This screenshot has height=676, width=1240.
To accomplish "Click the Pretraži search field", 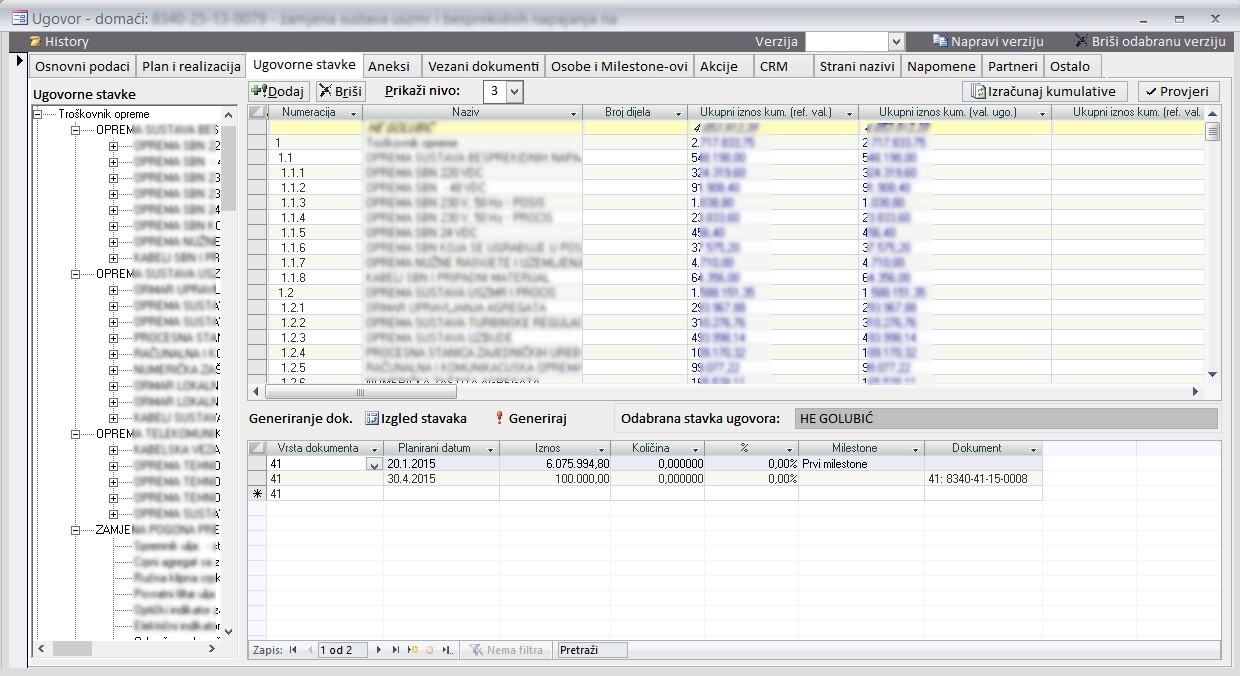I will 592,650.
